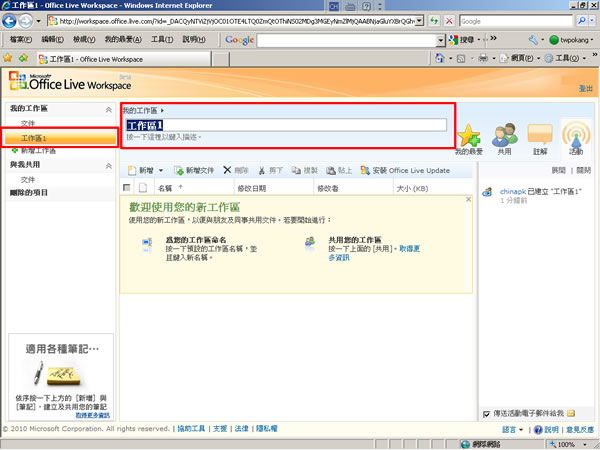
Task: Open the address bar URL dropdown
Action: 420,21
